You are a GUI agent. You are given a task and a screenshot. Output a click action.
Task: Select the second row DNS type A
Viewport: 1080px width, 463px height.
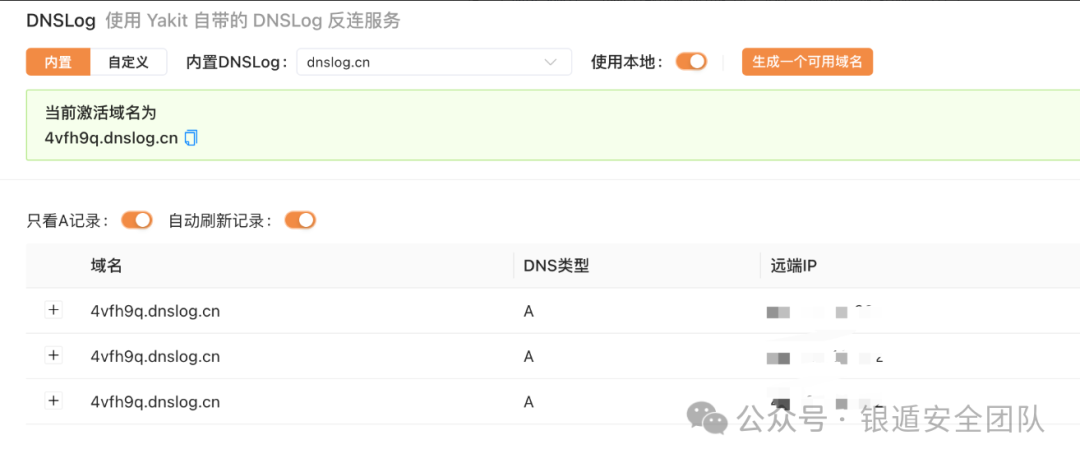tap(529, 356)
